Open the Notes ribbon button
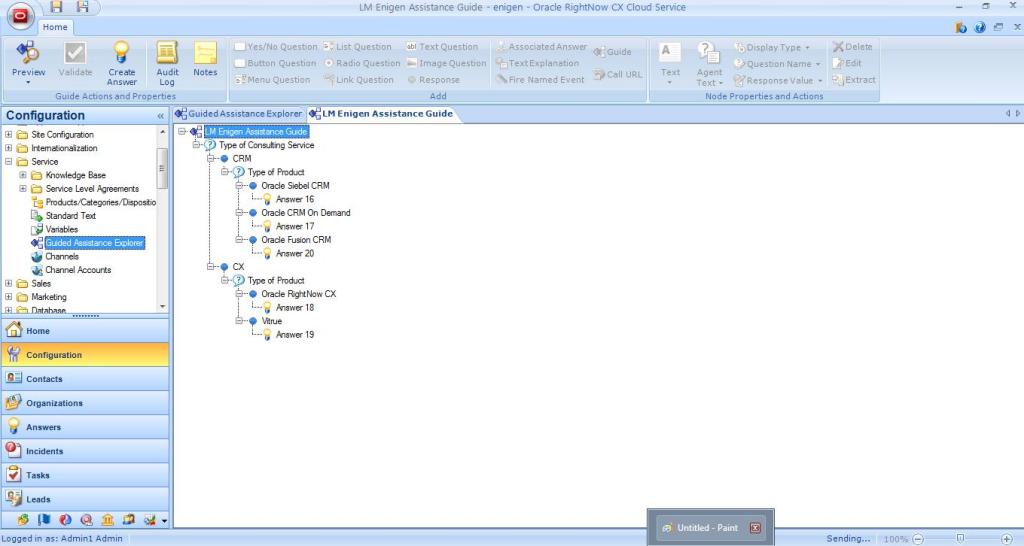This screenshot has width=1024, height=546. click(x=205, y=54)
